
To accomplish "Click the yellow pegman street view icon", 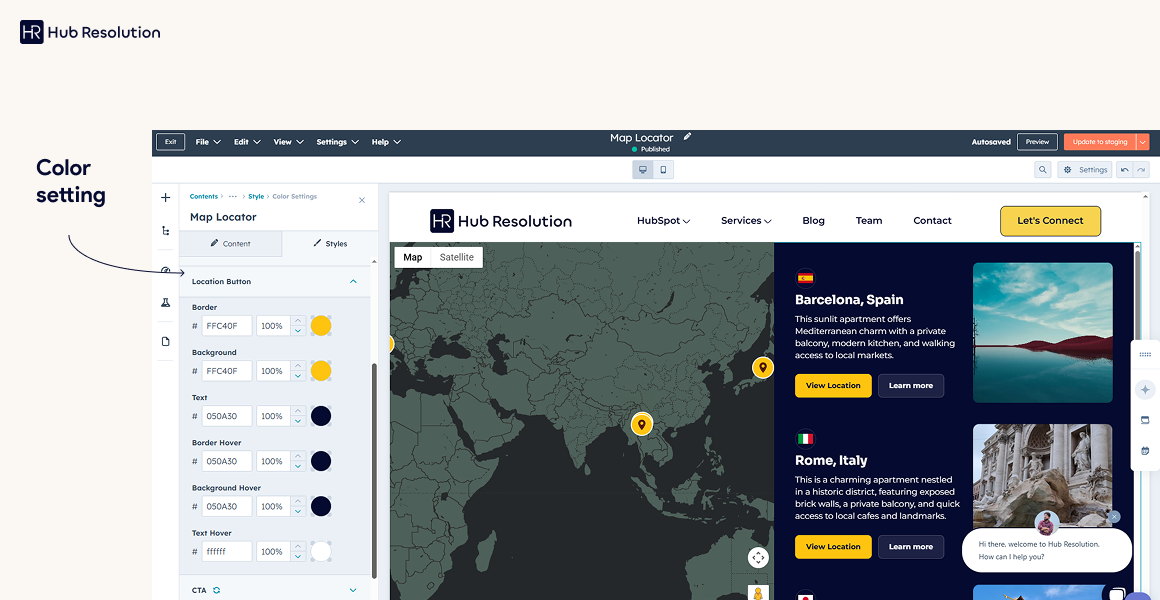I will (x=758, y=593).
